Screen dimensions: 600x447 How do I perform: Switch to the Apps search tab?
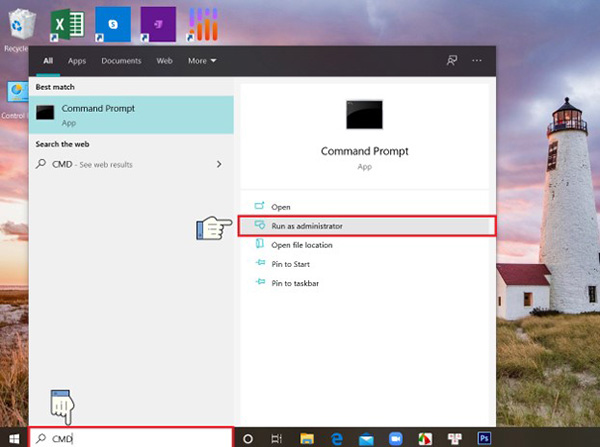coord(77,60)
